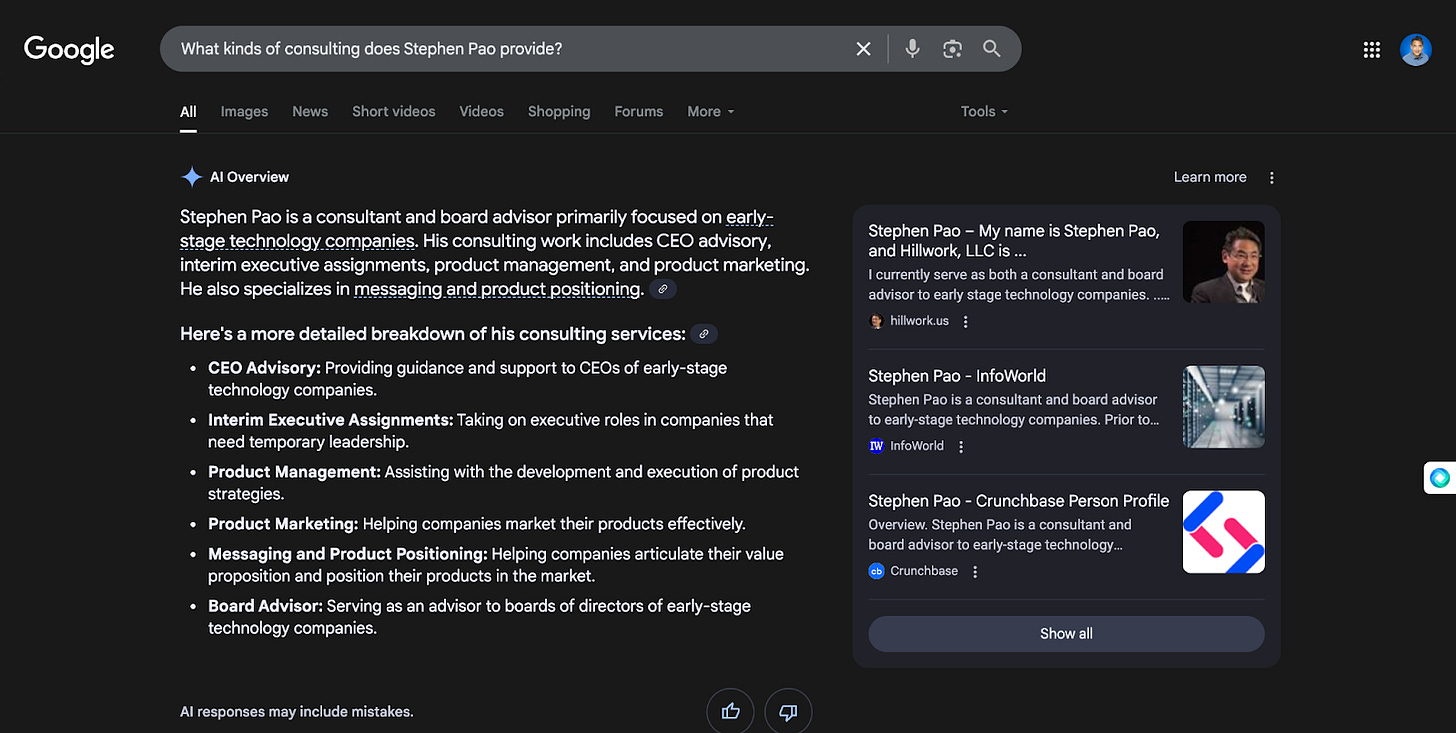
Task: Click the Show all sources button
Action: 1066,634
